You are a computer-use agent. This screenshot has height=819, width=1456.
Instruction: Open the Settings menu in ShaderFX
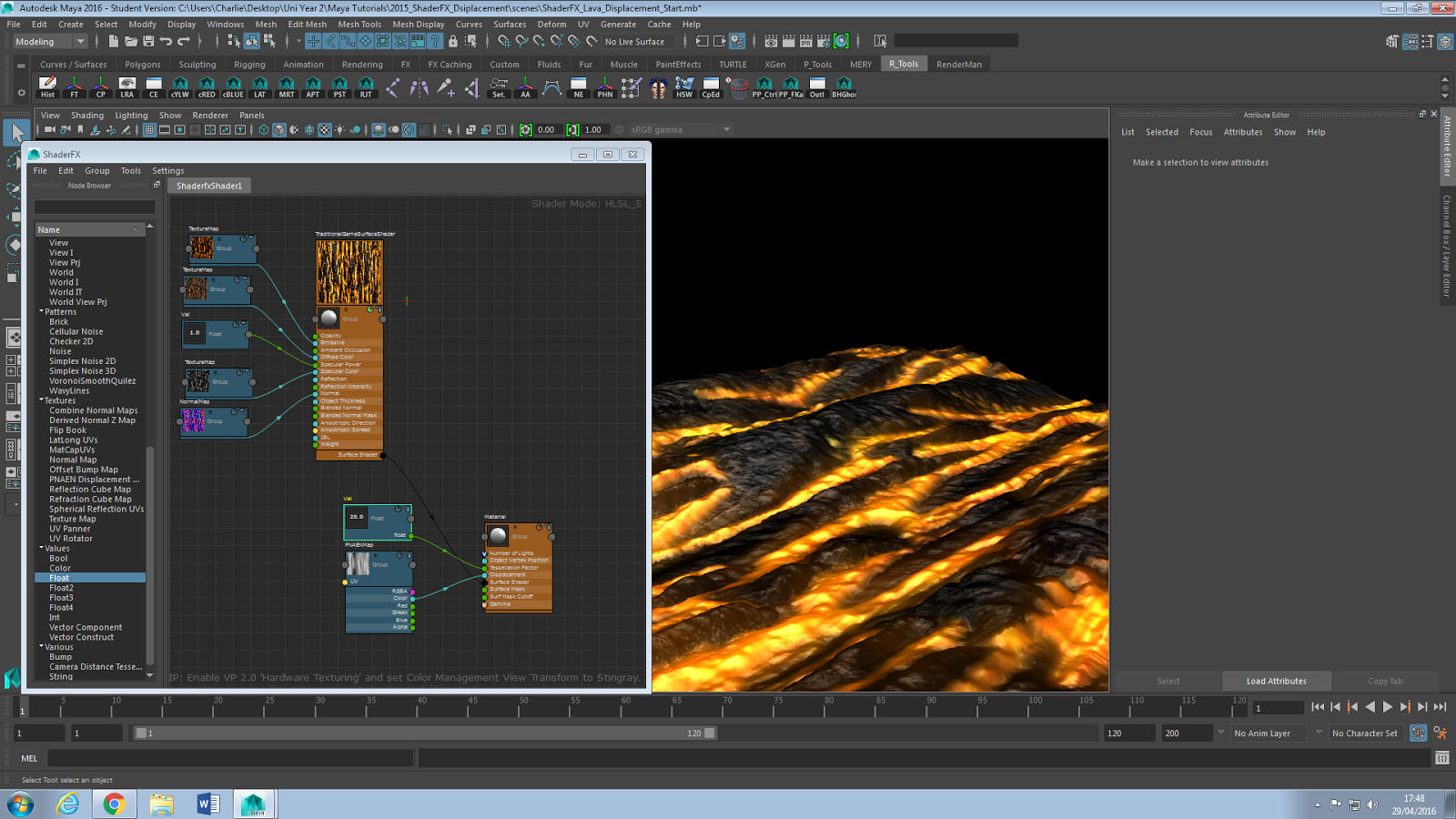(168, 170)
